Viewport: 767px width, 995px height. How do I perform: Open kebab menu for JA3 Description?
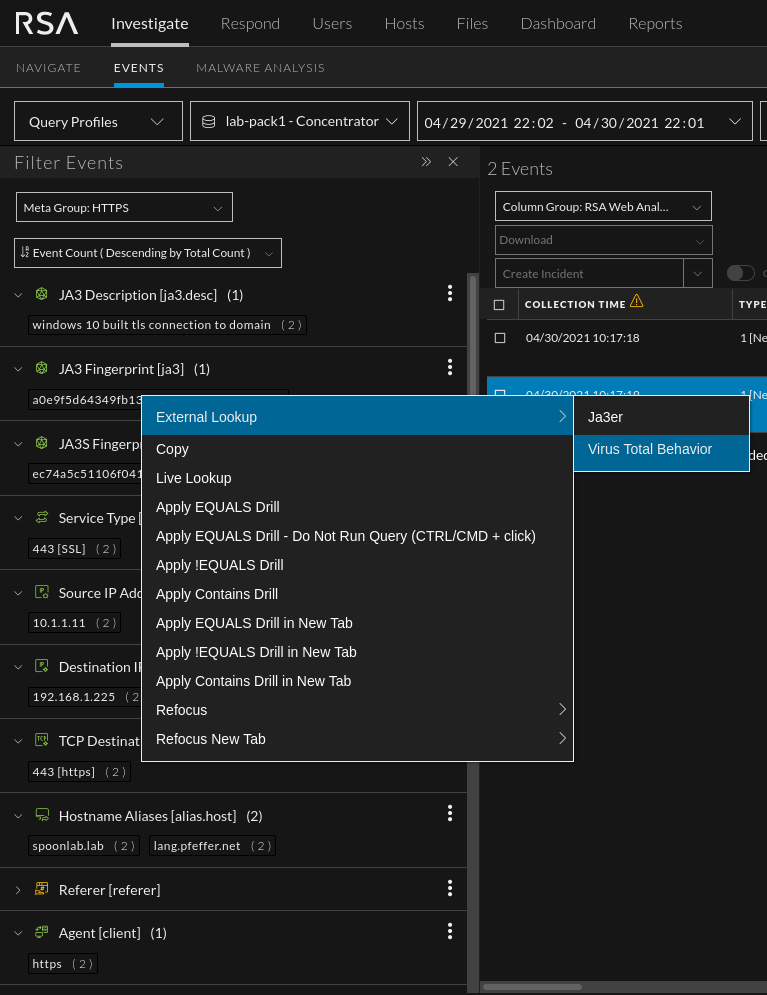(x=450, y=293)
